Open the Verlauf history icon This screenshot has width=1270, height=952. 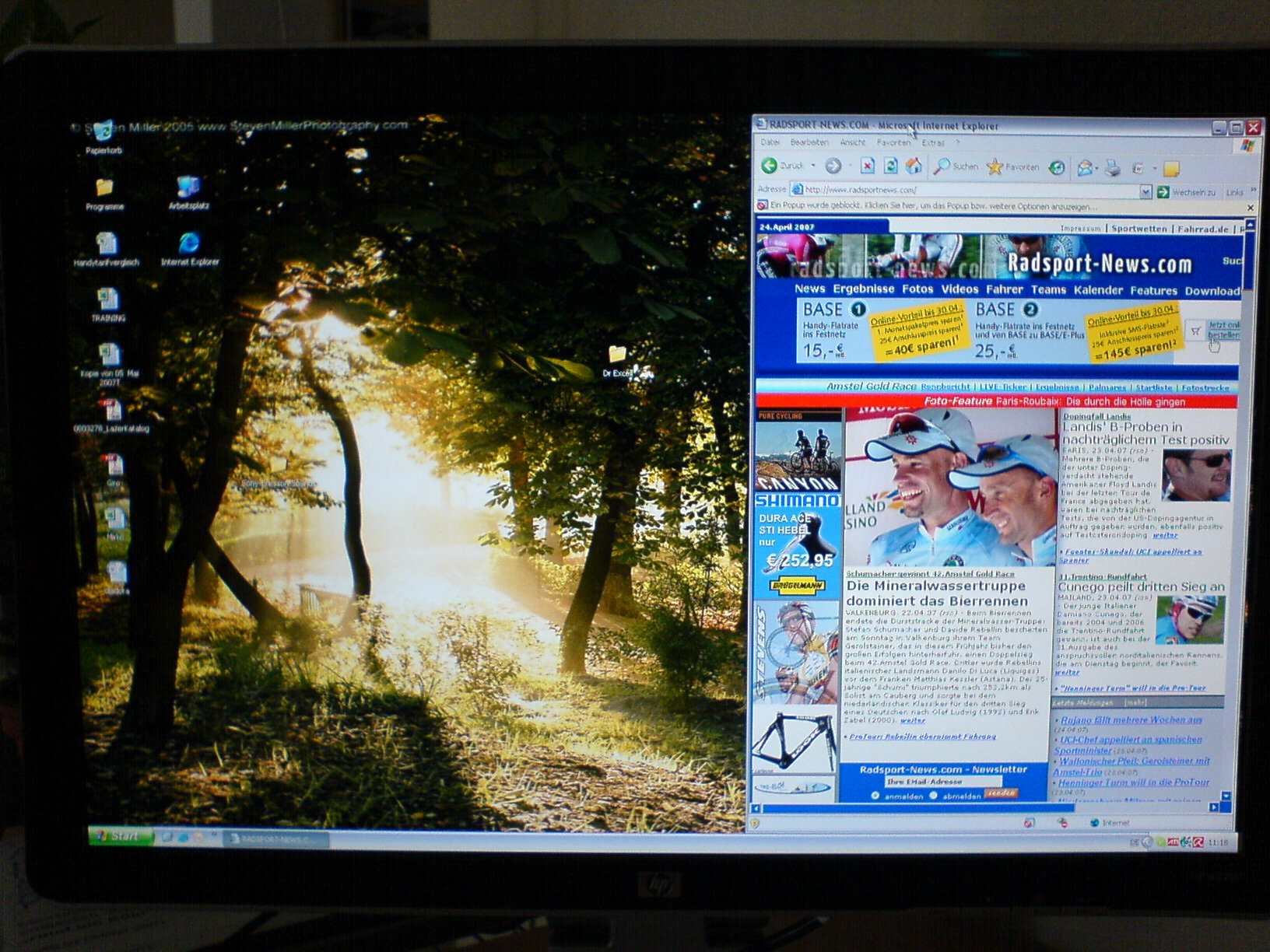(1057, 167)
